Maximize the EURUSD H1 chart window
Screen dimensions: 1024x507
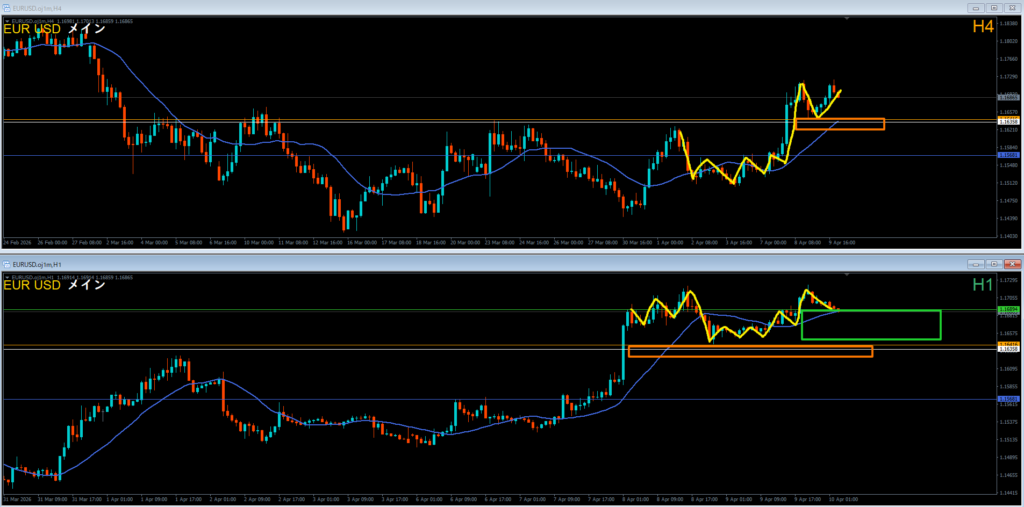click(x=992, y=263)
